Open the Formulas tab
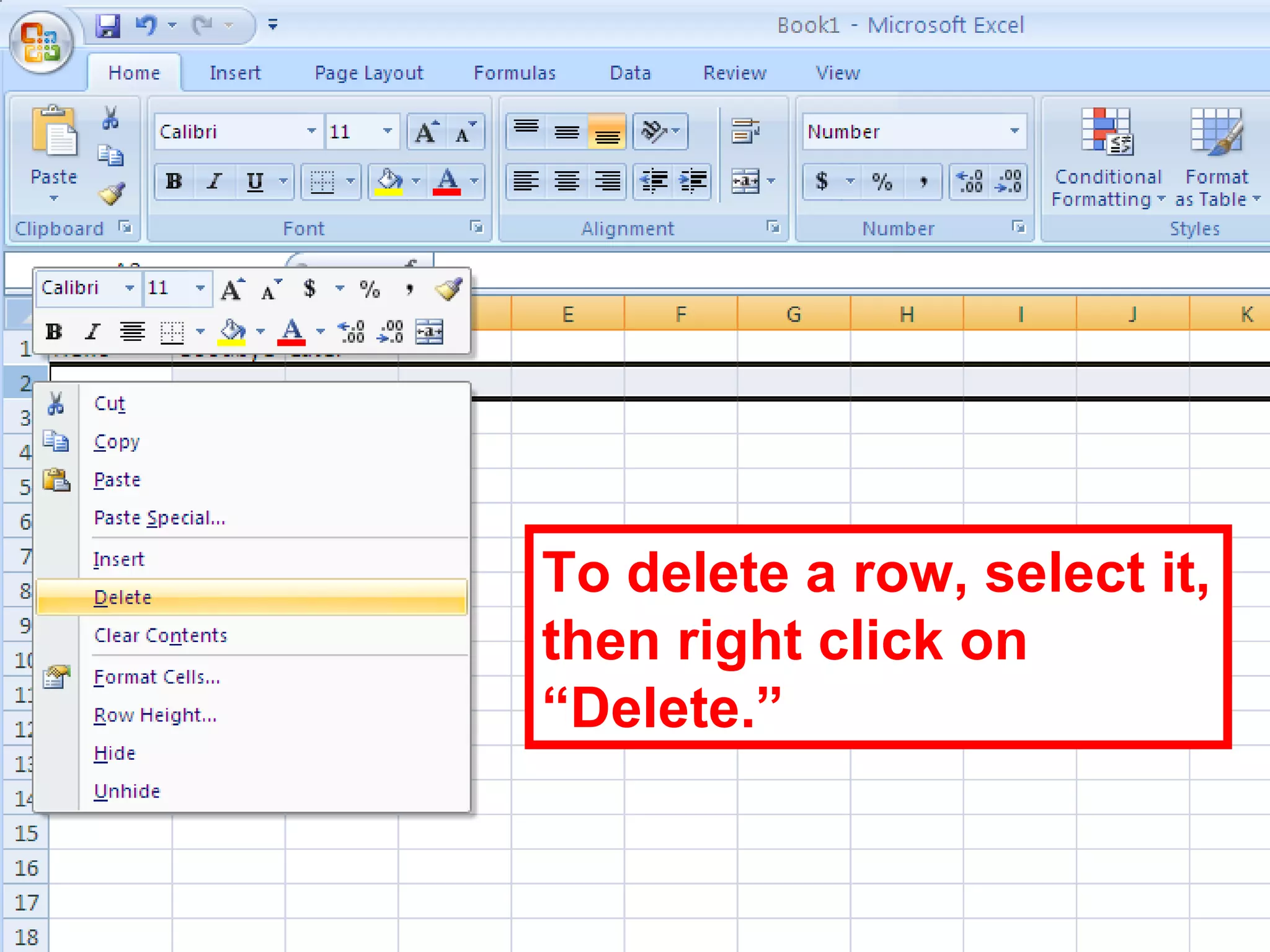 pyautogui.click(x=515, y=73)
